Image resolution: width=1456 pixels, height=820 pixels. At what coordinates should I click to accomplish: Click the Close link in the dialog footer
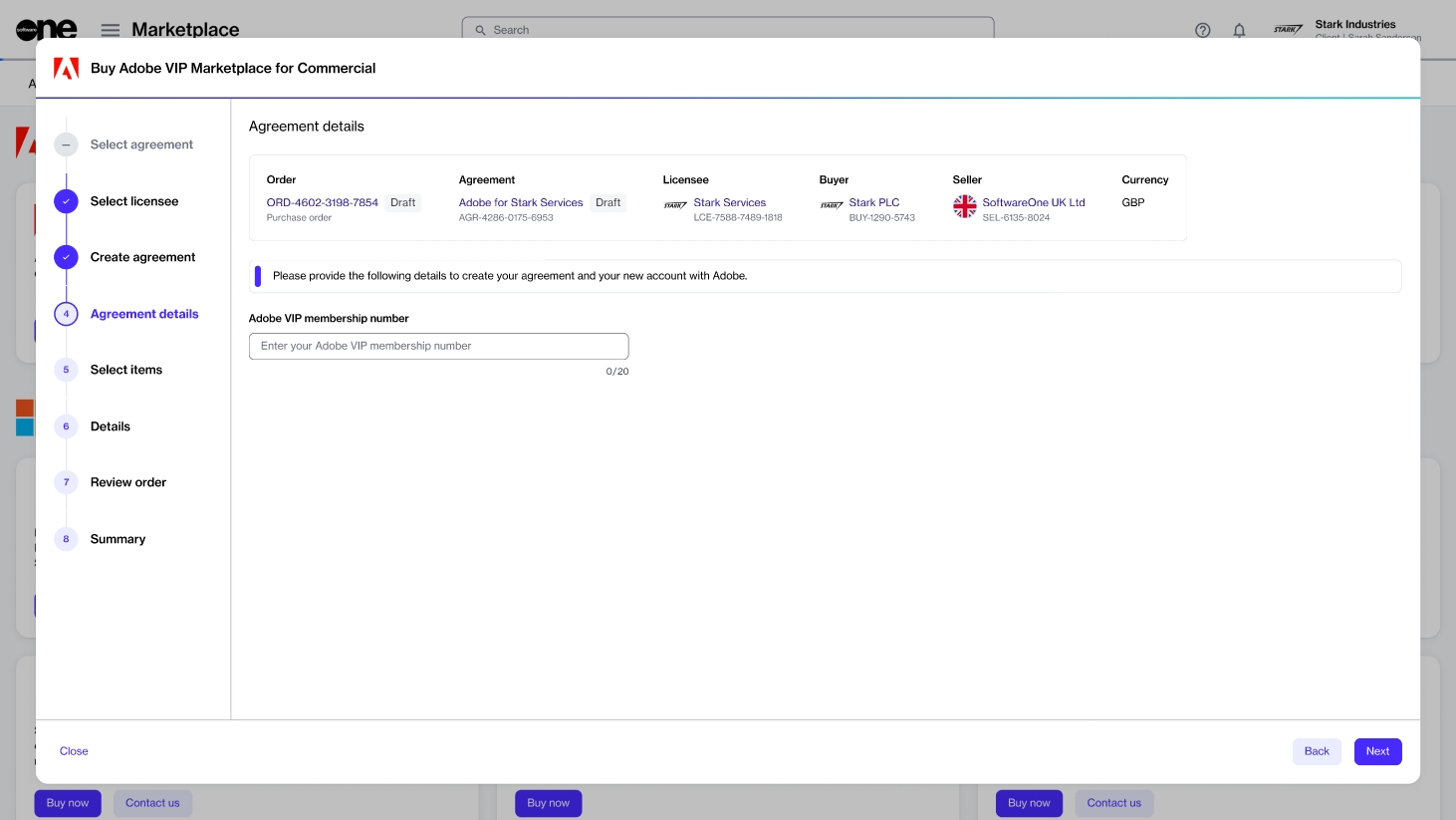74,751
